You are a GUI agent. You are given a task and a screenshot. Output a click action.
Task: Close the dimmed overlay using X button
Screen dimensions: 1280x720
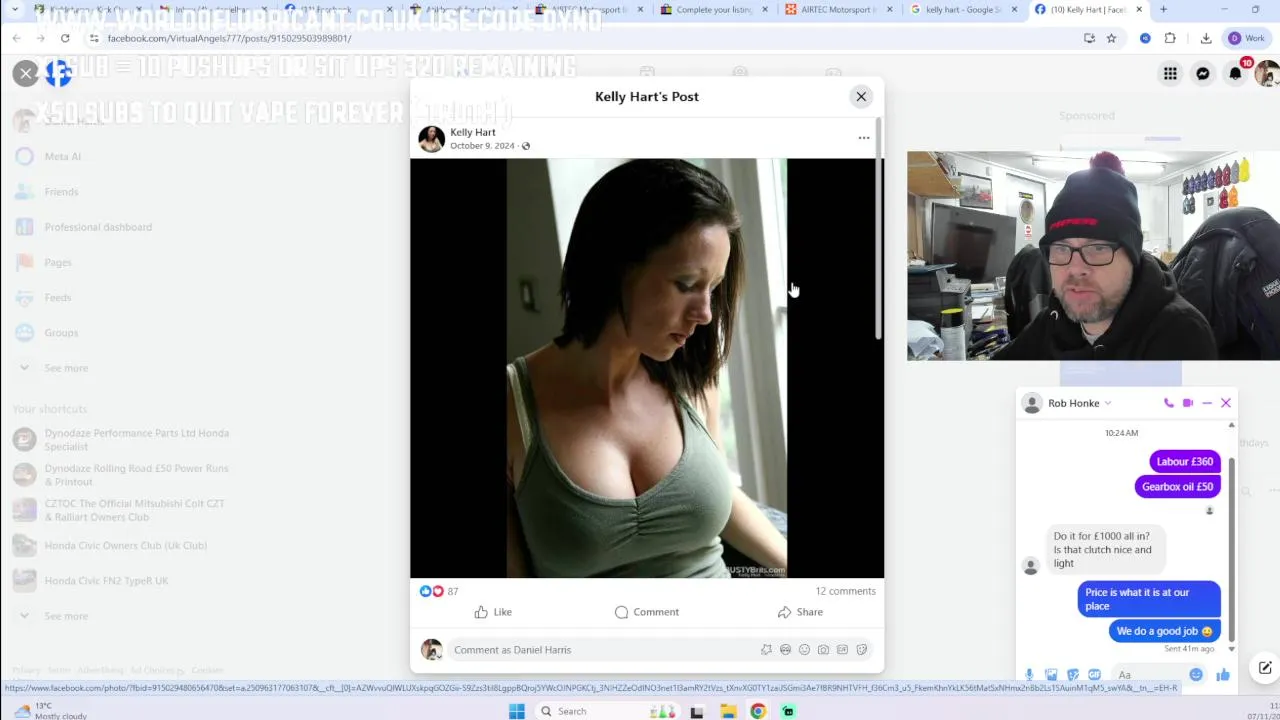point(26,73)
